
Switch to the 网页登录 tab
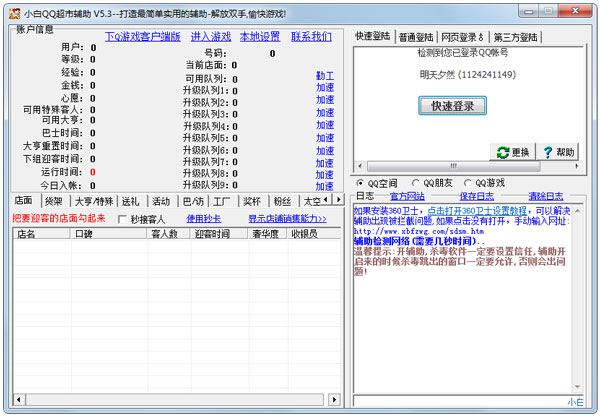click(x=462, y=37)
